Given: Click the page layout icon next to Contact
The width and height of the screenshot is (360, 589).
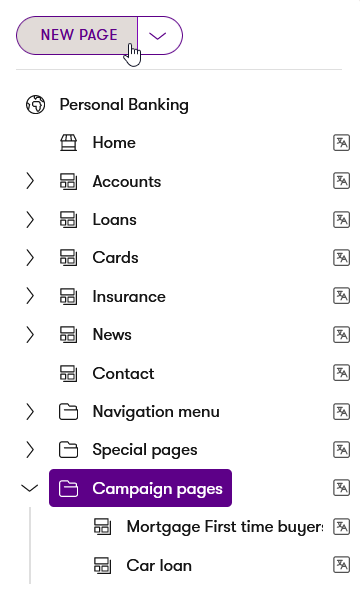Looking at the screenshot, I should [69, 373].
